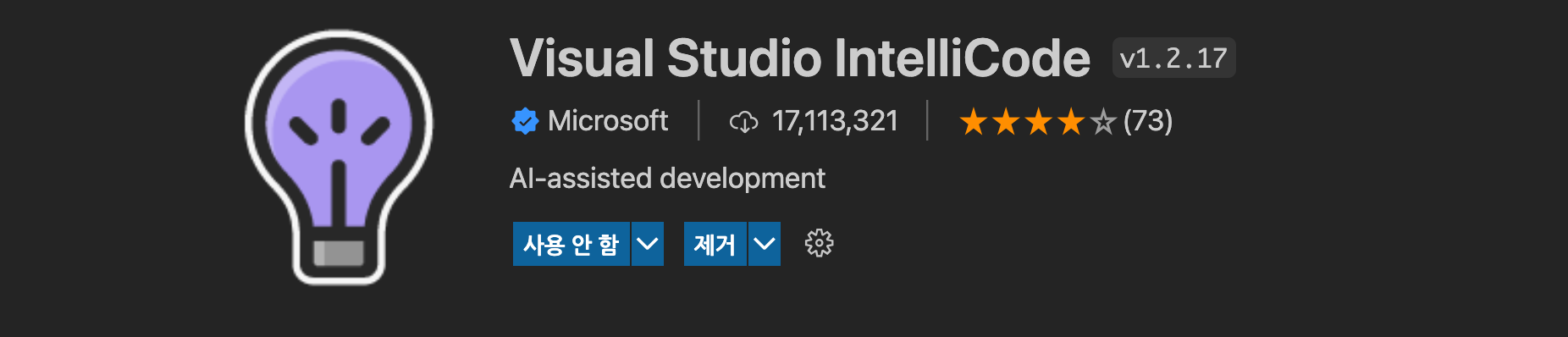Click the '사용 안 함' disable button

(x=571, y=244)
